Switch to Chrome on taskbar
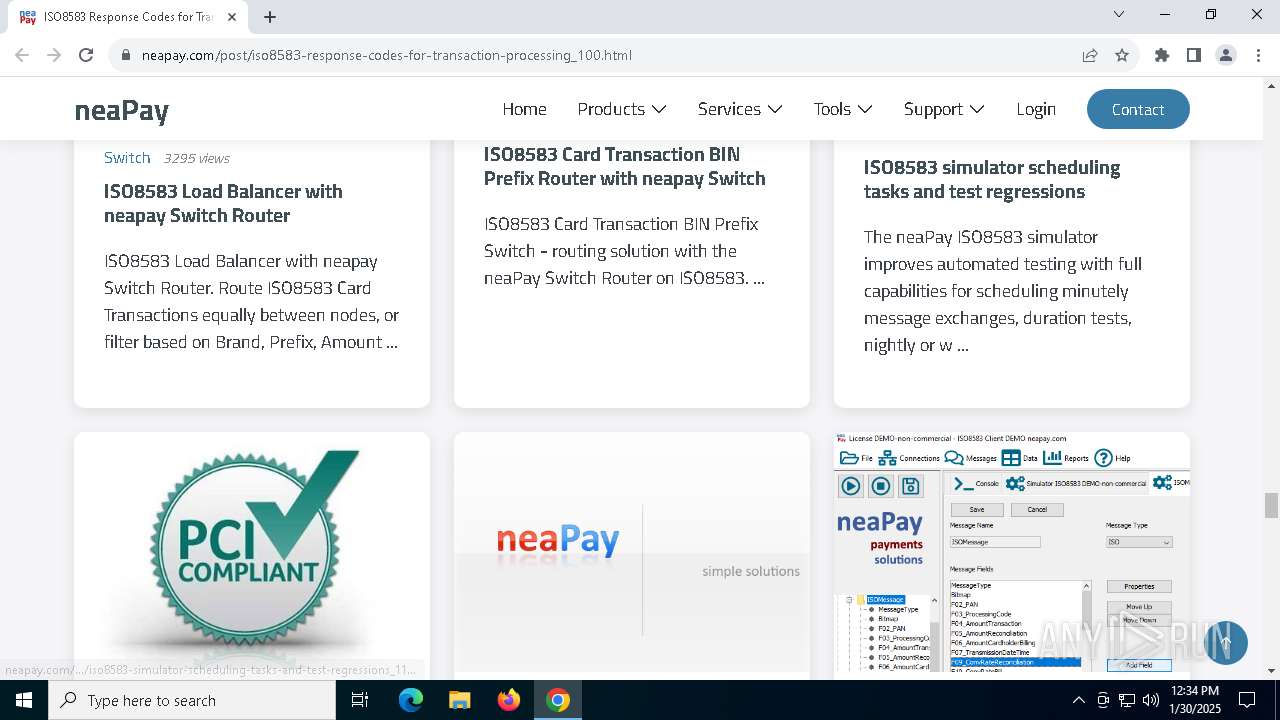 point(558,700)
